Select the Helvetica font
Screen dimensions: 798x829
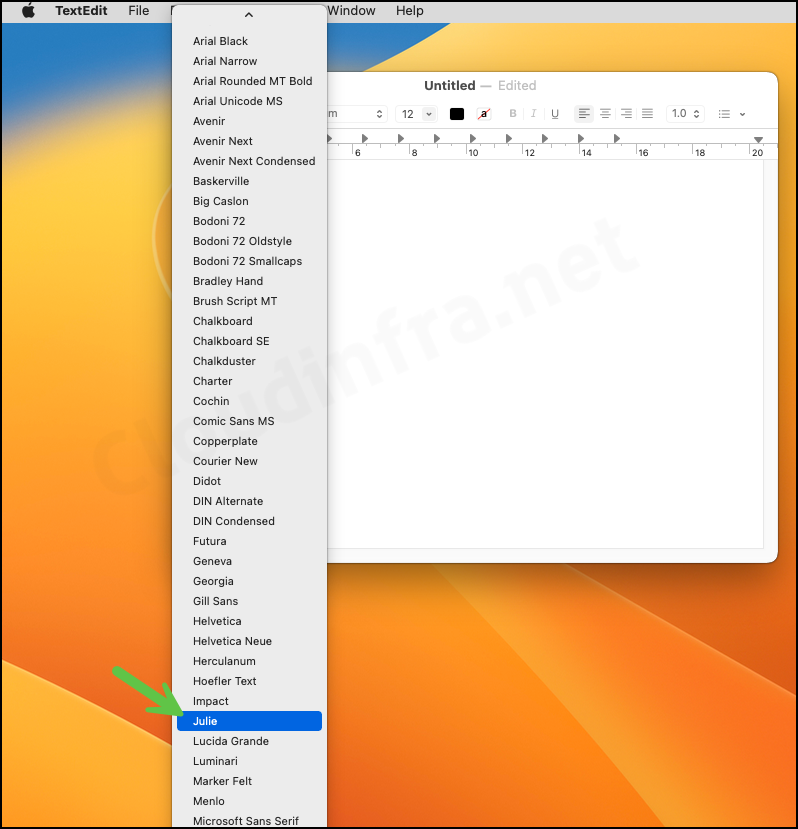tap(249, 621)
